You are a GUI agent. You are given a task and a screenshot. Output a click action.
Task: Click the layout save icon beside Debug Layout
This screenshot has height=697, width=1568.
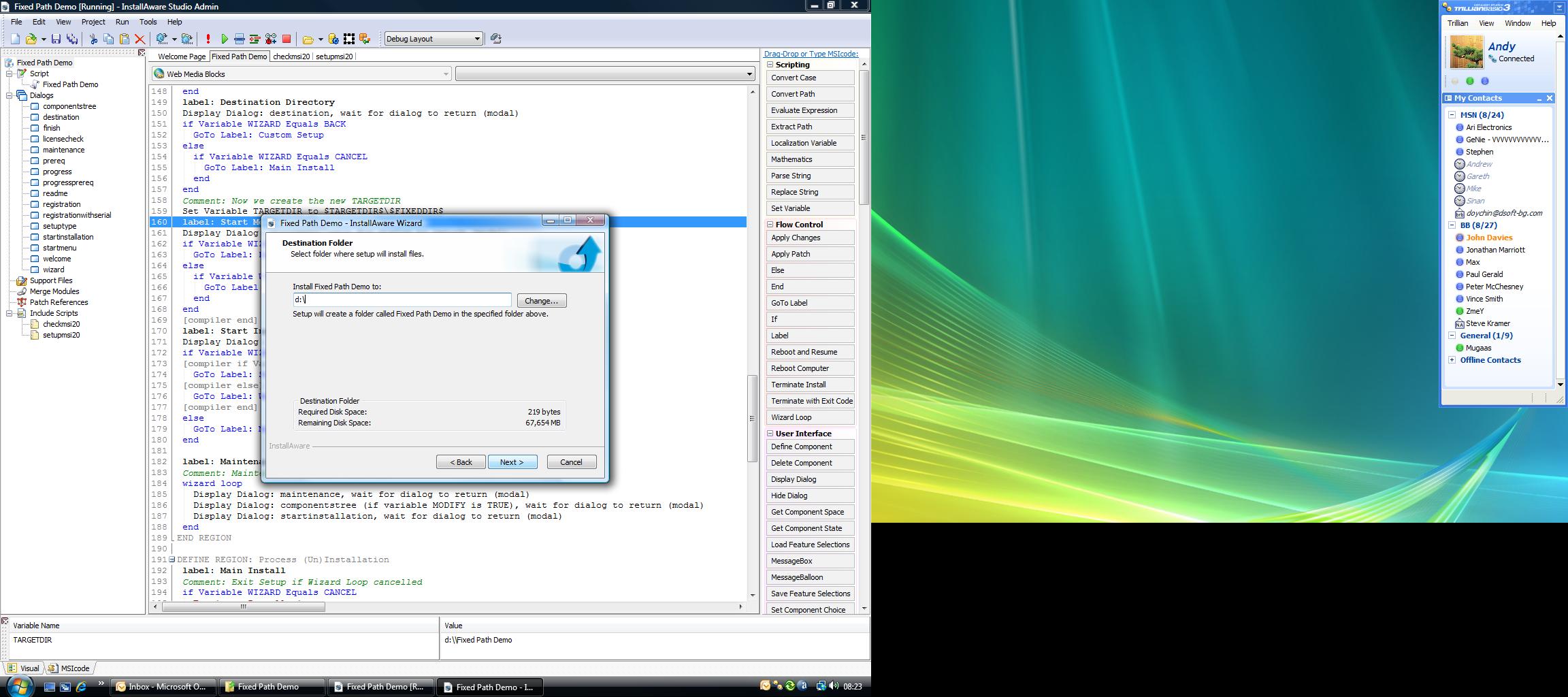click(x=496, y=39)
